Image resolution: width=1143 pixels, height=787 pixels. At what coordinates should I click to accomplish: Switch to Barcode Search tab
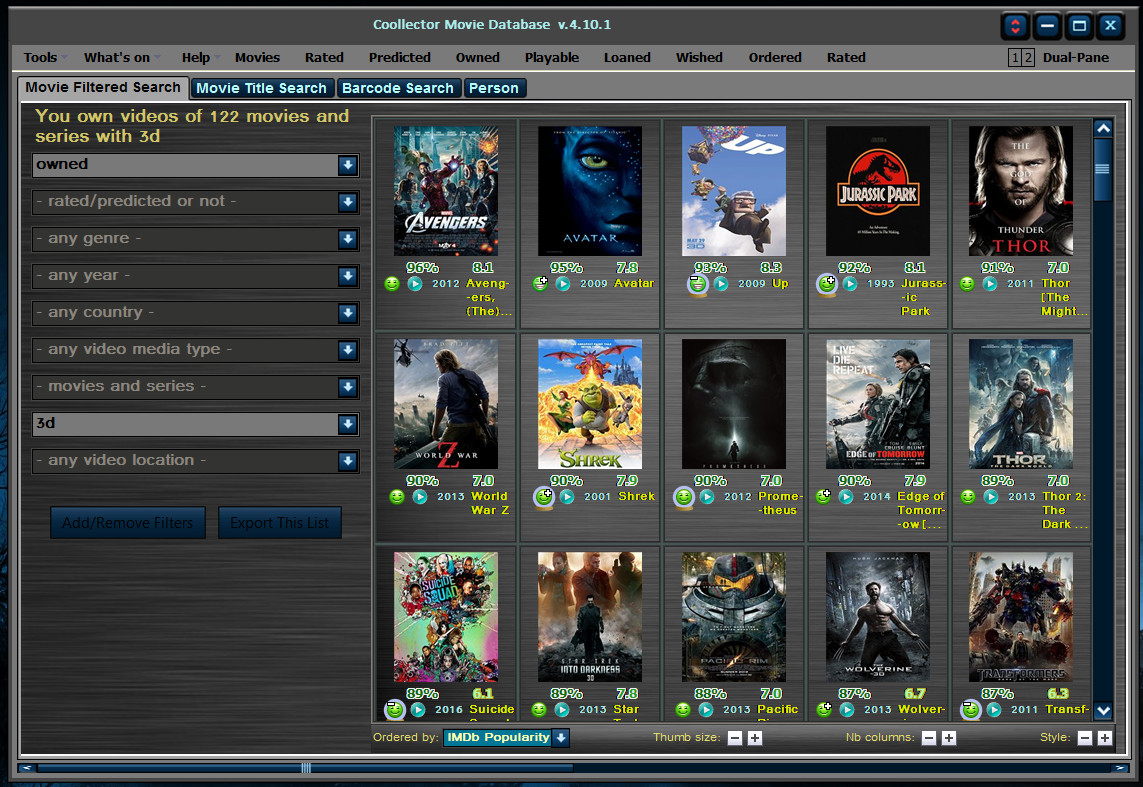(398, 88)
